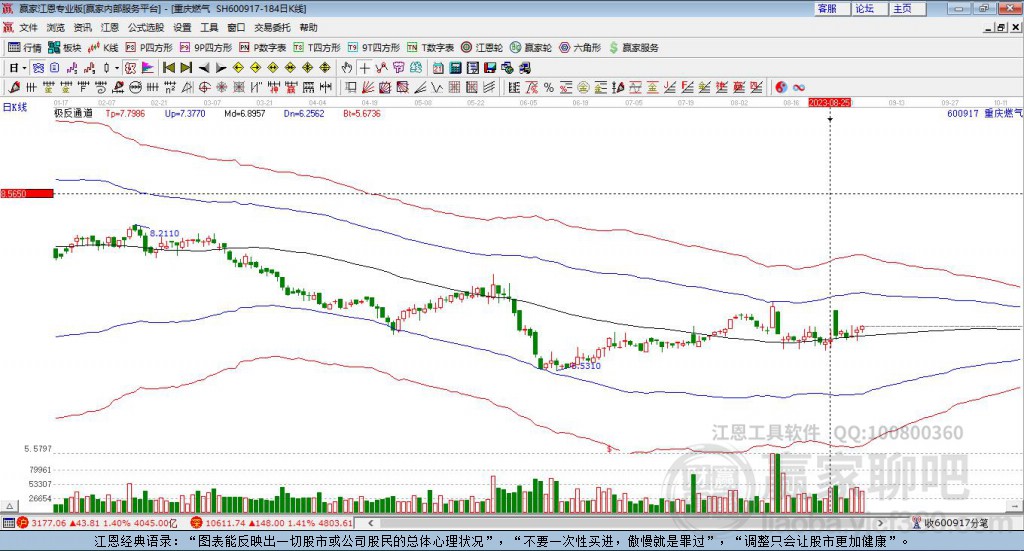Open the 9T四方形 tool
The image size is (1024, 551).
374,48
